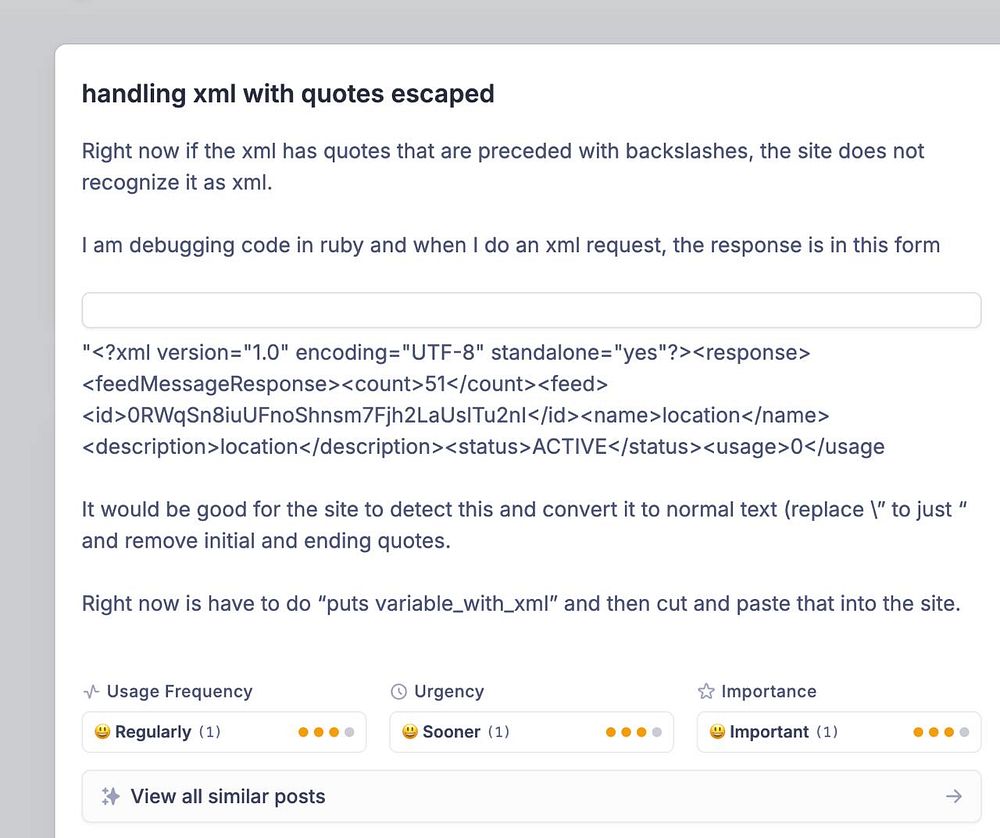1000x838 pixels.
Task: Click the smiley emoji next to Regularly
Action: click(102, 732)
